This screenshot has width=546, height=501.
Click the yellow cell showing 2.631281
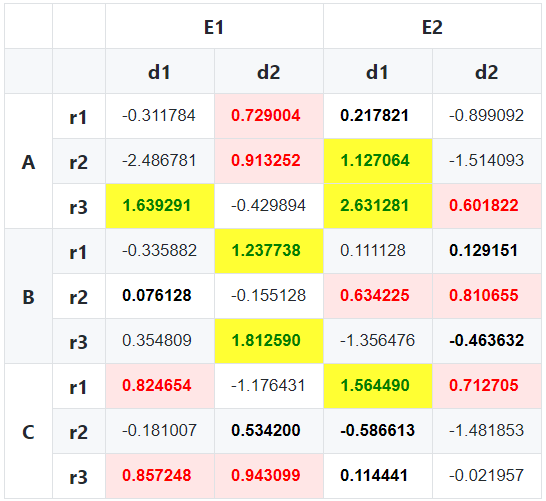point(378,206)
